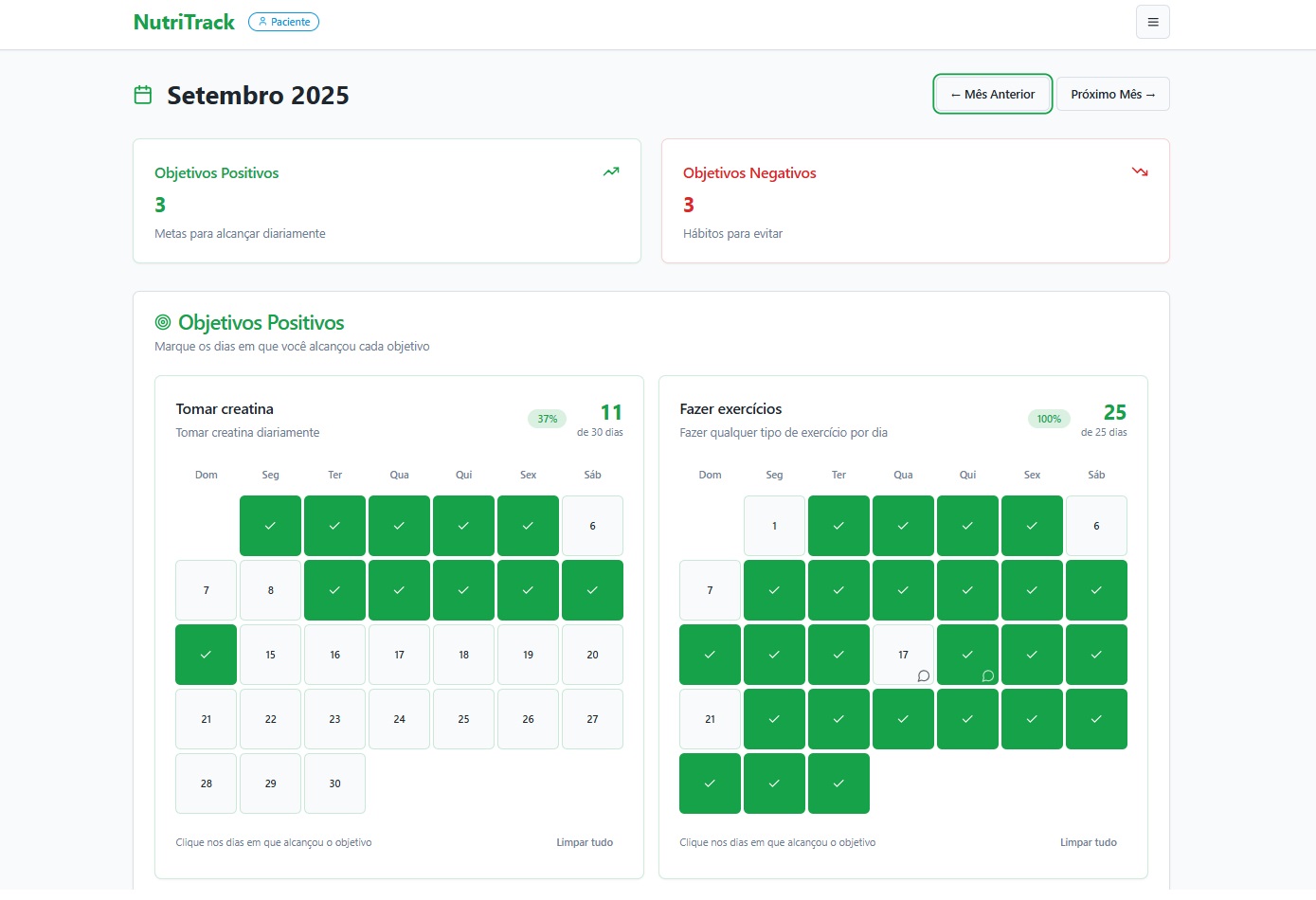Go to Mês Anterior
Viewport: 1316px width, 900px height.
993,94
